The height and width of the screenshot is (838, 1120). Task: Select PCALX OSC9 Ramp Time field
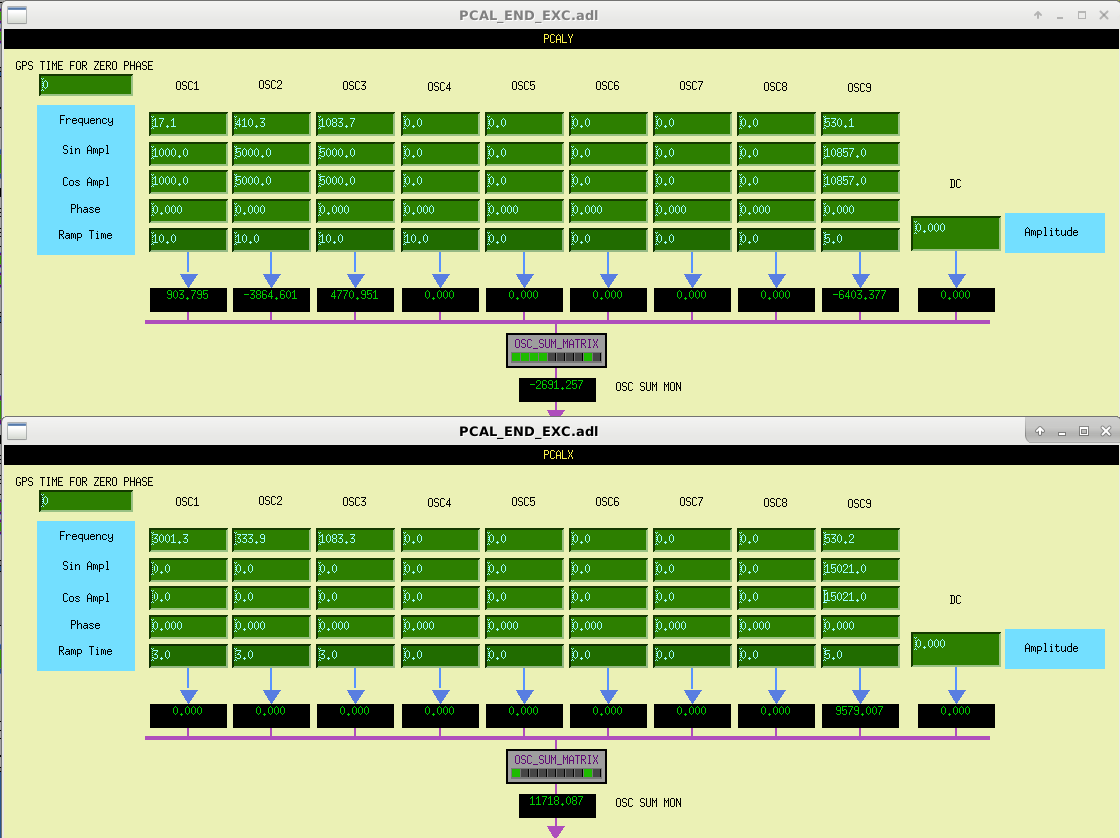(860, 656)
